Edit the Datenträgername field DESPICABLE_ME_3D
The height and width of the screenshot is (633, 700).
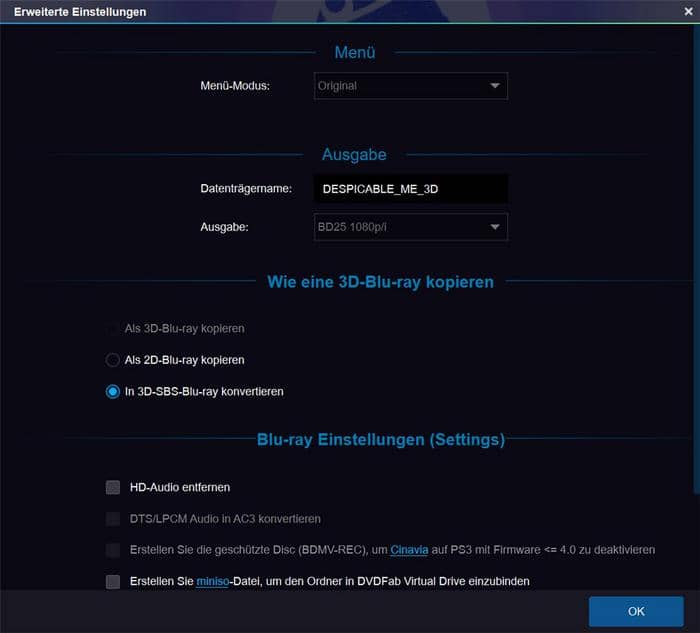410,189
